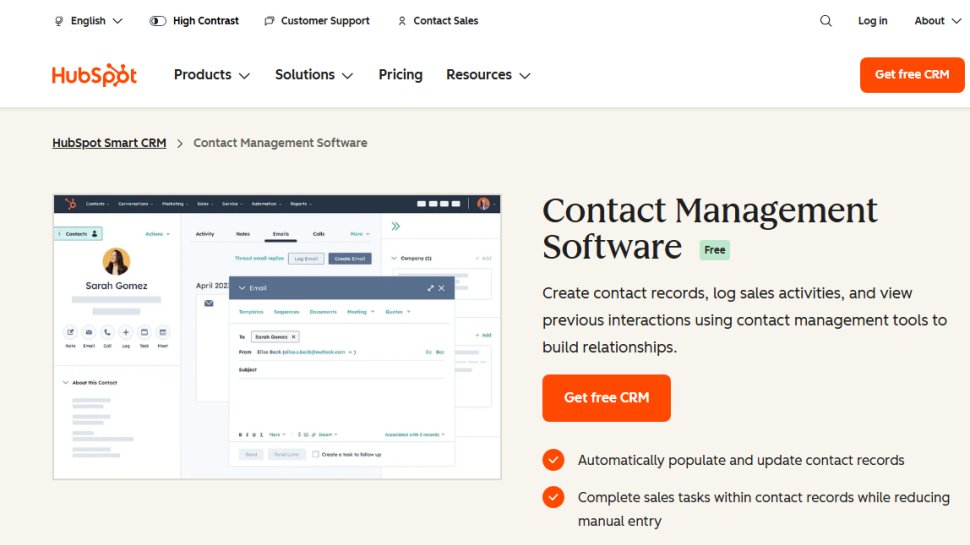Open the Products menu

pos(212,75)
